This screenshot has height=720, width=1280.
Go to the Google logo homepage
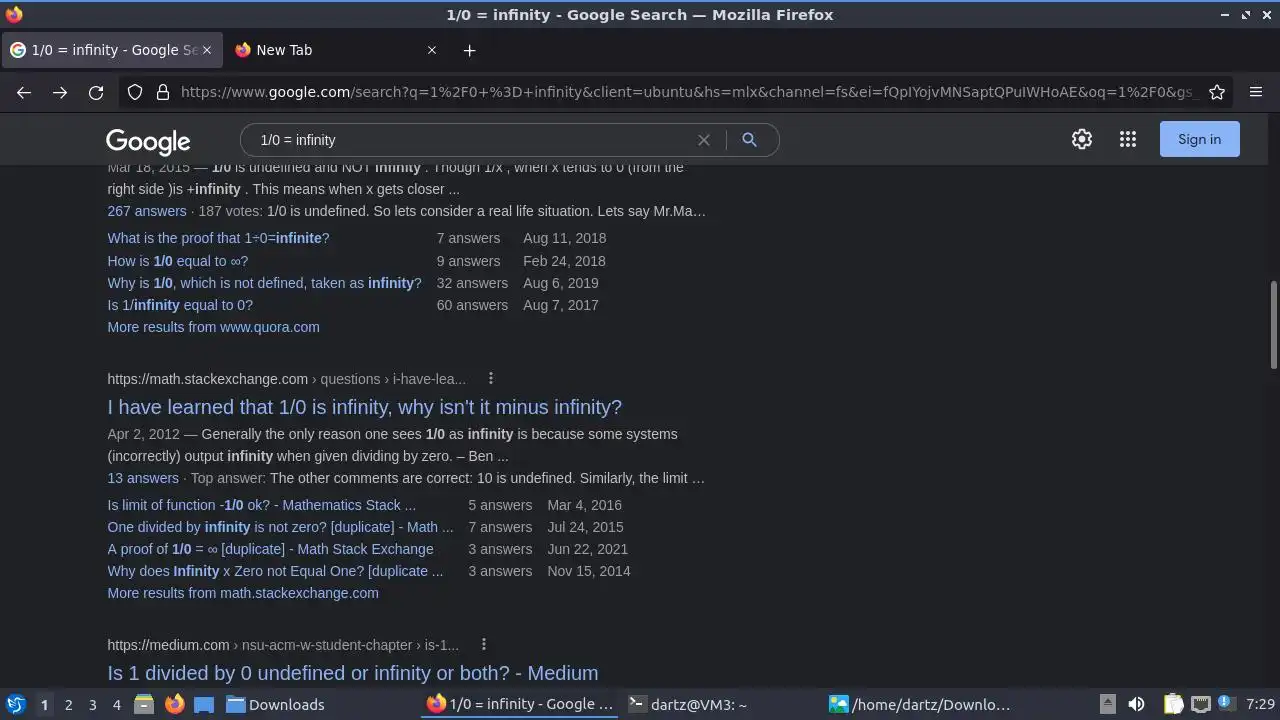(148, 141)
